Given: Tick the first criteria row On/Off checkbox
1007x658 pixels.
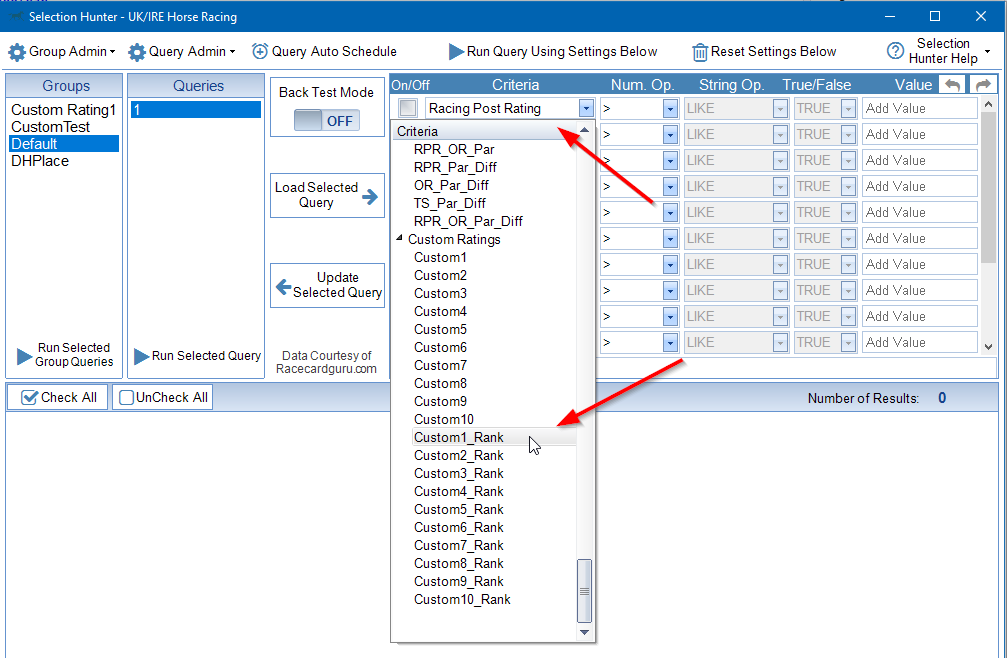Looking at the screenshot, I should (x=408, y=108).
